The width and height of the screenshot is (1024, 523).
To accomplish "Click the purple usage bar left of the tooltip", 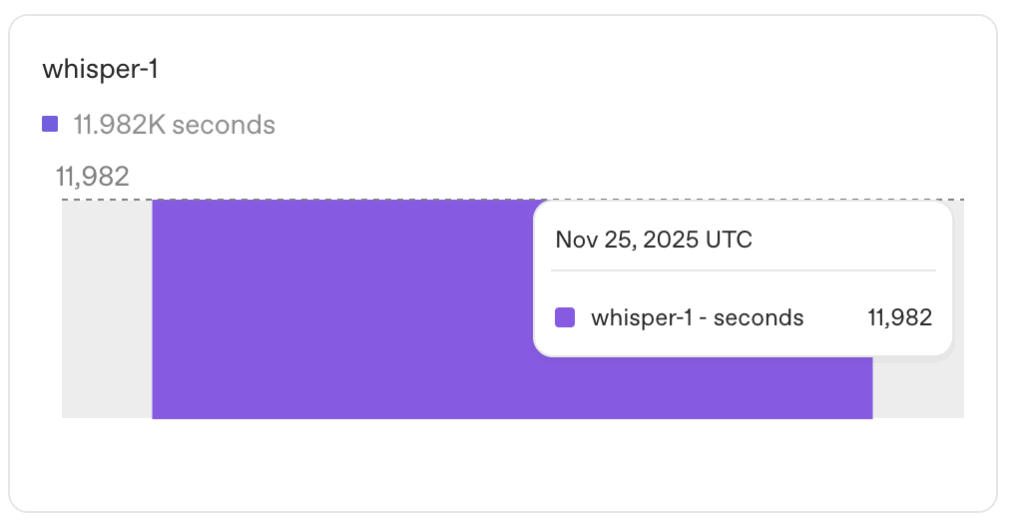I will tap(340, 308).
